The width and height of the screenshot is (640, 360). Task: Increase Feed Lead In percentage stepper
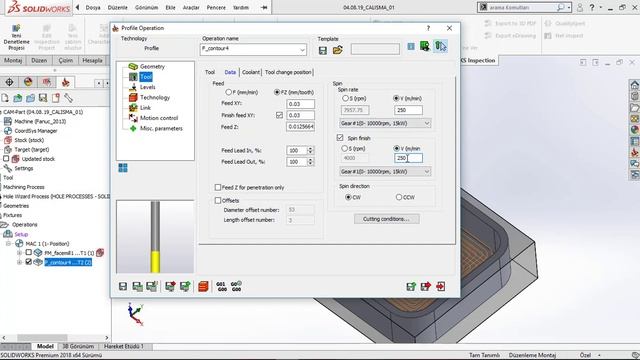(x=310, y=149)
